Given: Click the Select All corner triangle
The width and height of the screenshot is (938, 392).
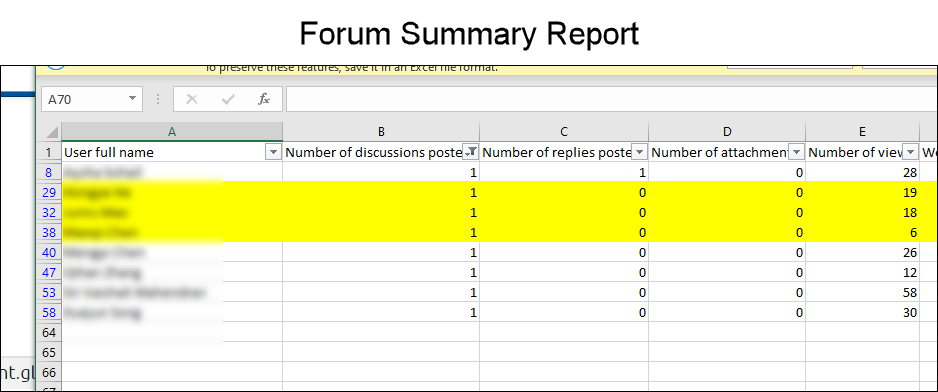Looking at the screenshot, I should [52, 132].
